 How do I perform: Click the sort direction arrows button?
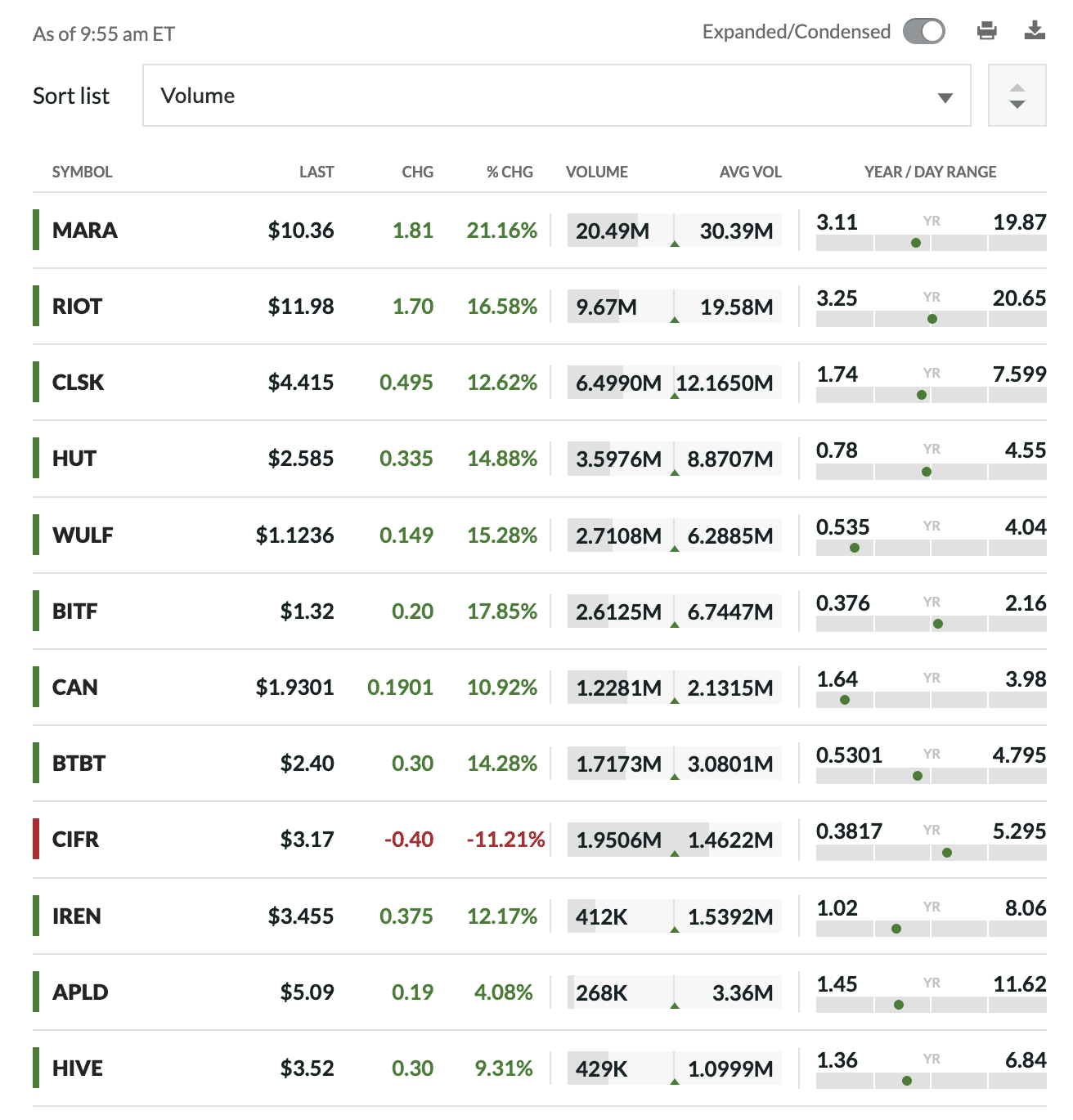(1017, 96)
